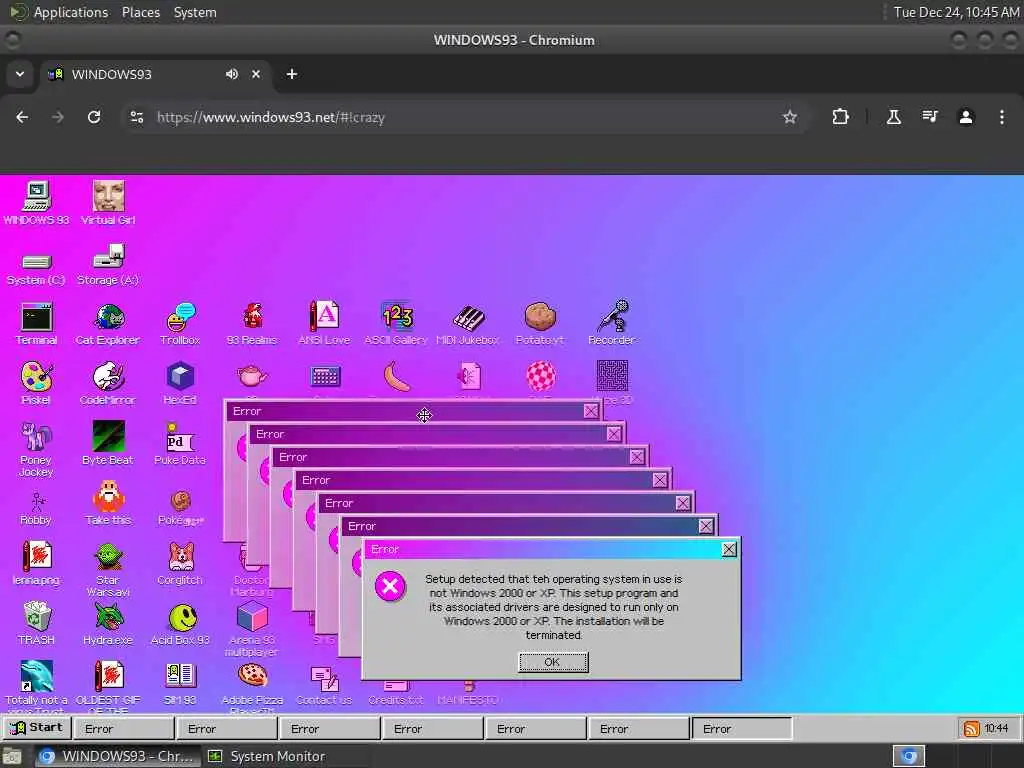The height and width of the screenshot is (768, 1024).
Task: Open the banana desktop icon
Action: (397, 377)
